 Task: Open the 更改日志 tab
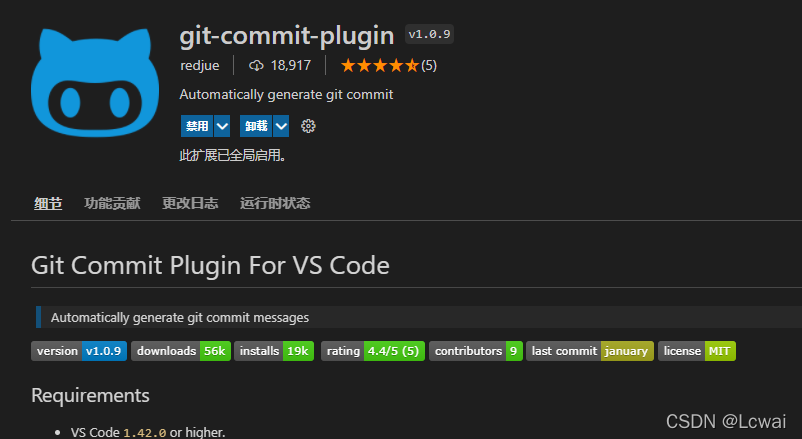pyautogui.click(x=190, y=203)
